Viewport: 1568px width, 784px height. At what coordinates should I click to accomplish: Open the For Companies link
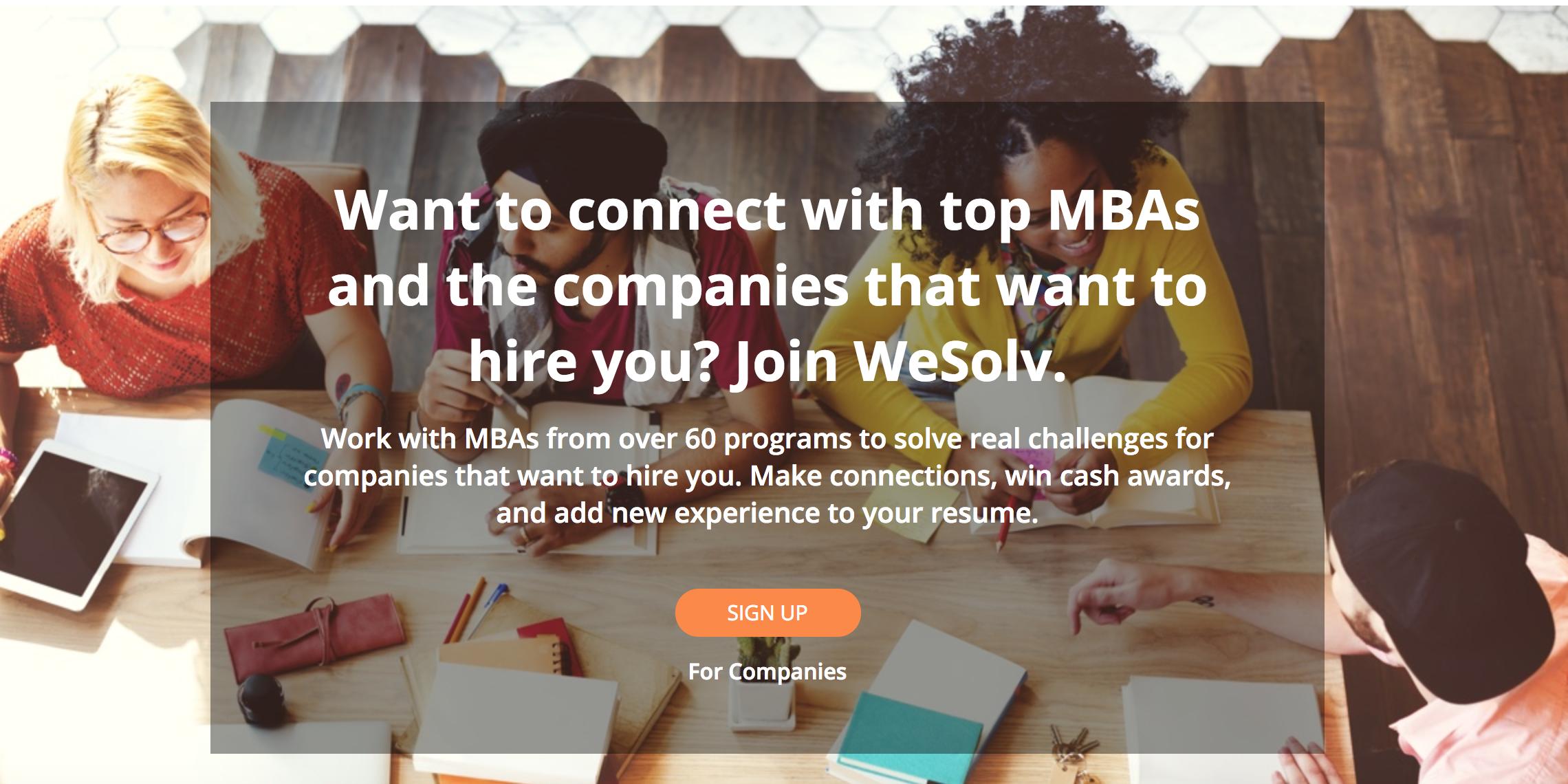click(x=767, y=671)
